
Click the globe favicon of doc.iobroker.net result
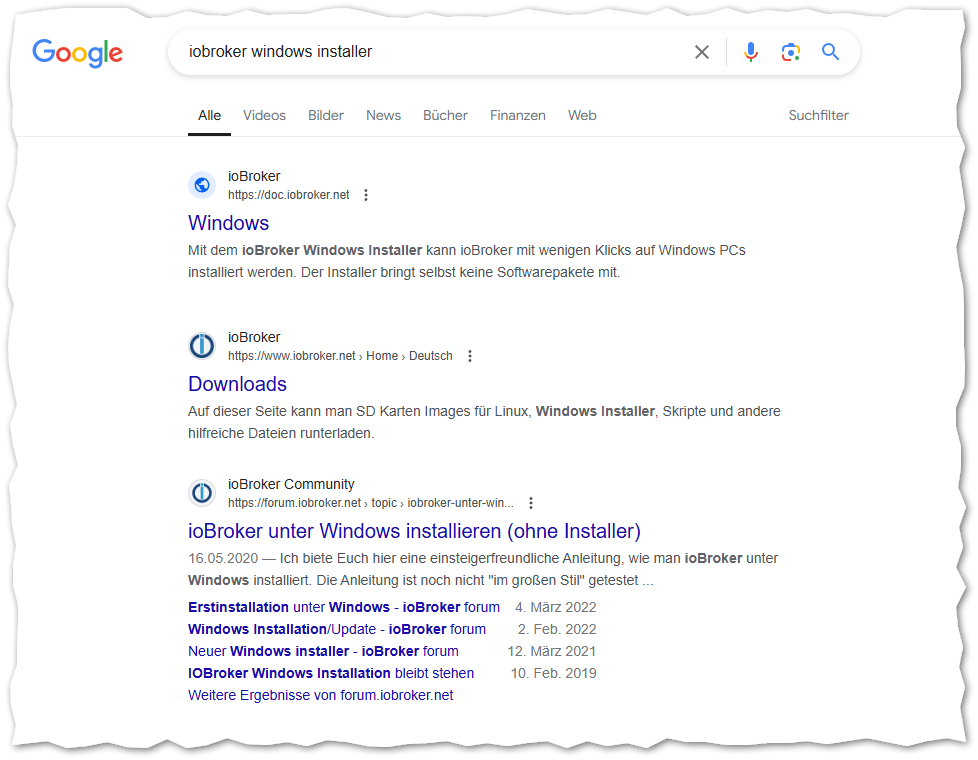point(202,185)
